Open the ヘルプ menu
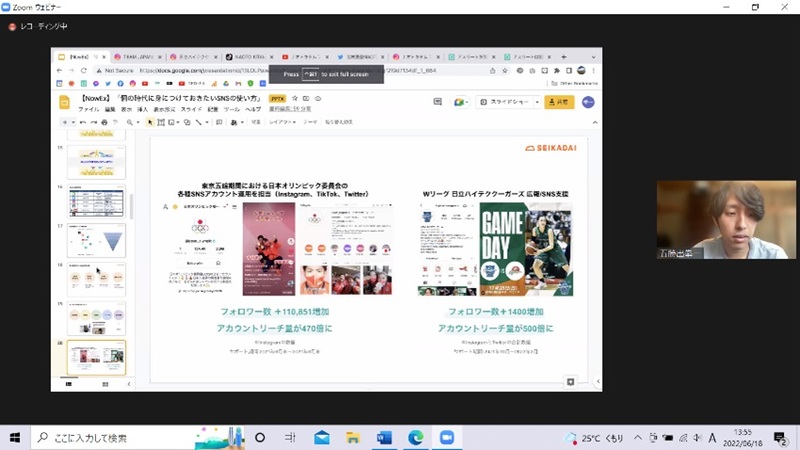 click(253, 109)
